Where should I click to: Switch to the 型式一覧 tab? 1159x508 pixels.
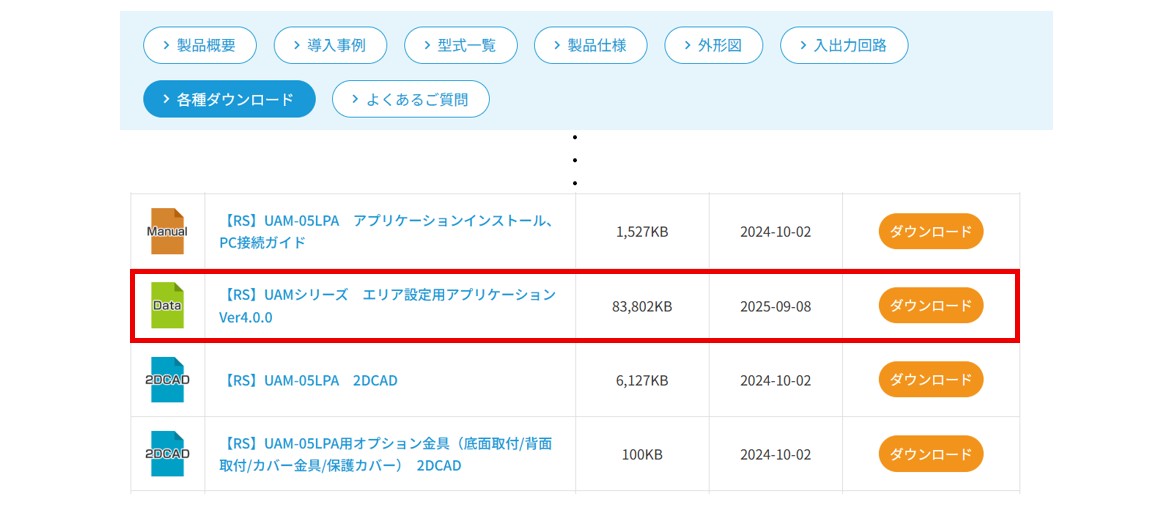pos(460,45)
